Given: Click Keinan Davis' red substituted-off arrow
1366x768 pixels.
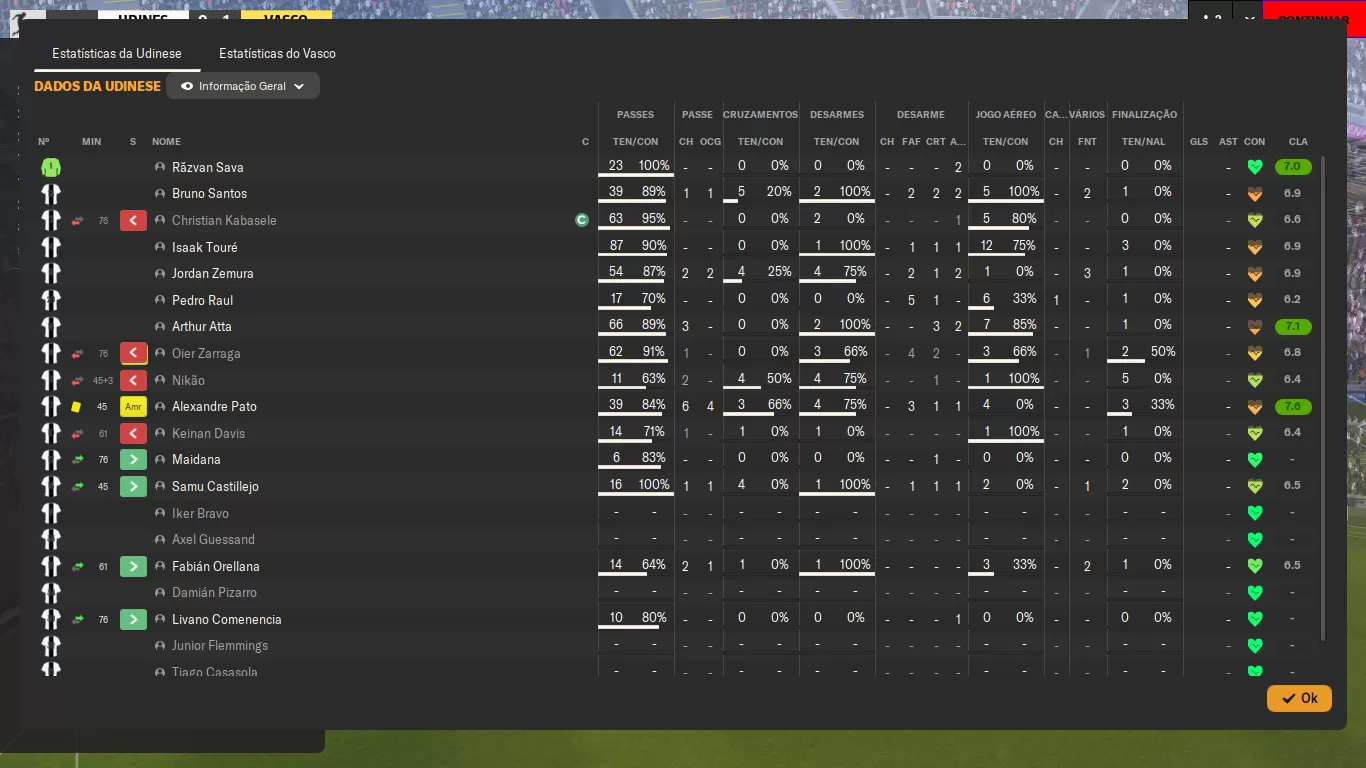Looking at the screenshot, I should pyautogui.click(x=133, y=433).
